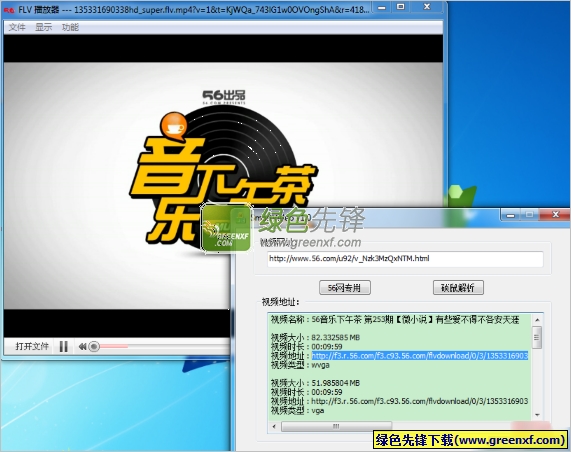Open the 显示 menu in FLV player
This screenshot has width=571, height=452.
tap(43, 27)
